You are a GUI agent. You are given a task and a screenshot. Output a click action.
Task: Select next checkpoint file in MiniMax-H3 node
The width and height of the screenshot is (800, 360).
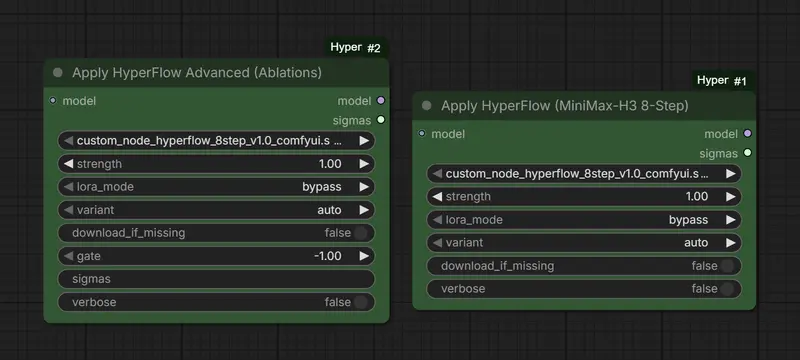pyautogui.click(x=731, y=173)
